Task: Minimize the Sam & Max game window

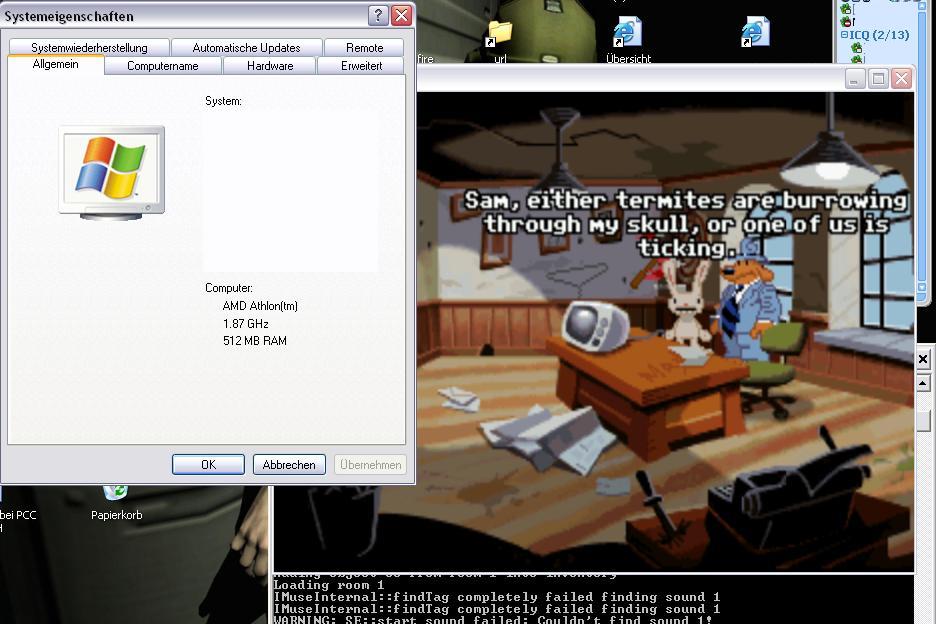Action: [855, 78]
